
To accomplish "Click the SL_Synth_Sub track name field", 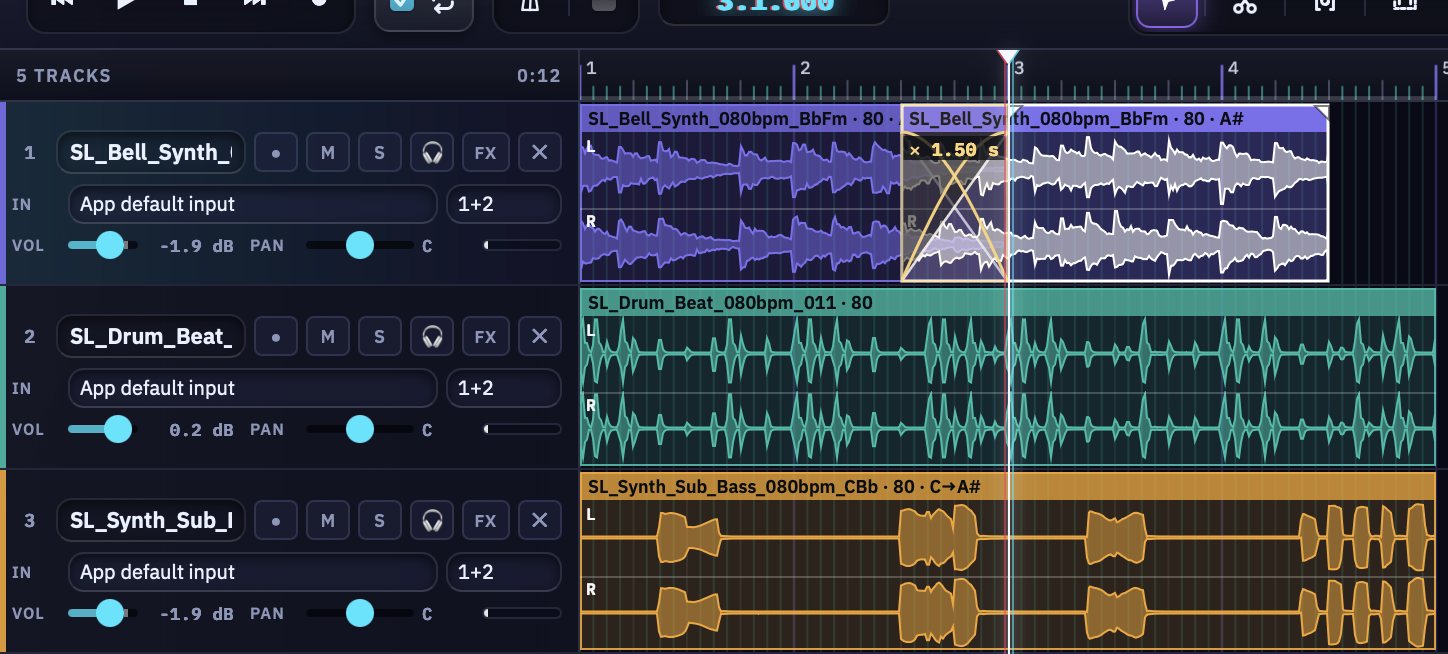I will pyautogui.click(x=151, y=521).
